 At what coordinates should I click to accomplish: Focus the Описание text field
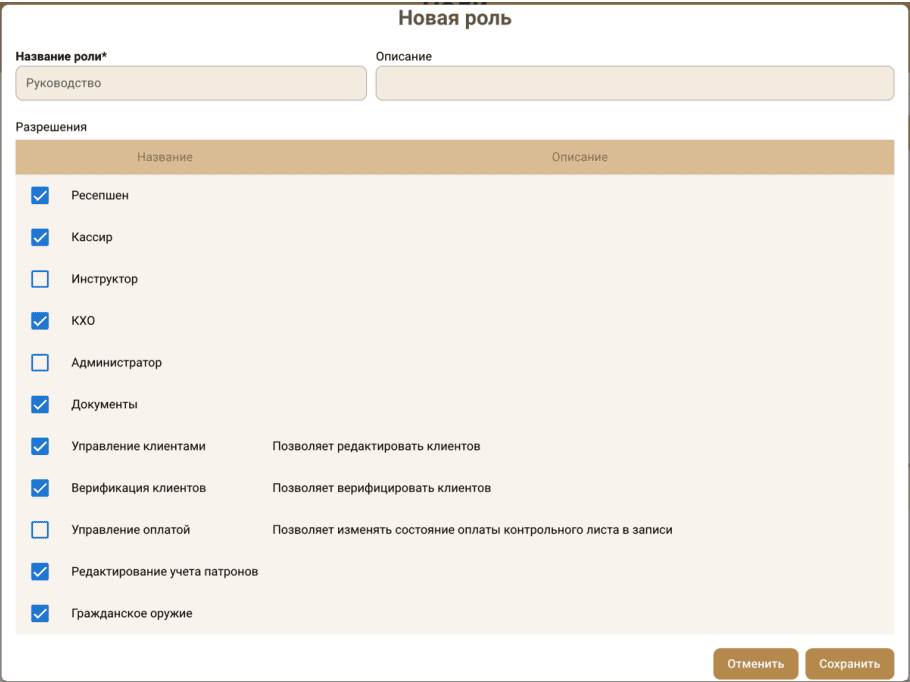634,84
